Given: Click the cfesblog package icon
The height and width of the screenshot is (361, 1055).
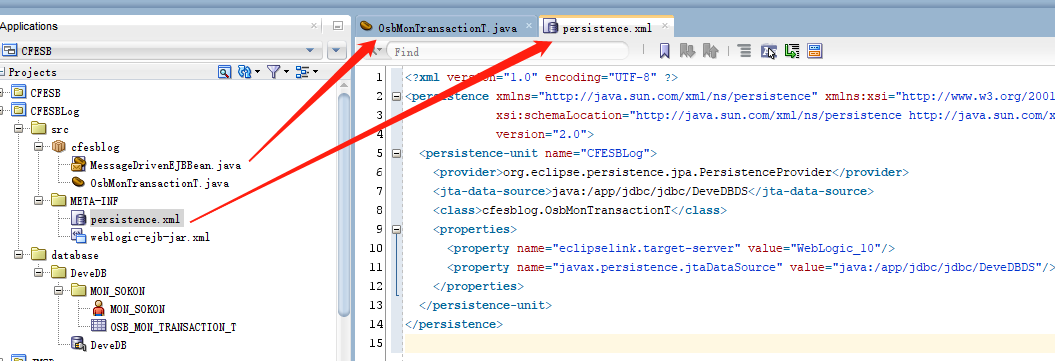Looking at the screenshot, I should click(x=59, y=147).
